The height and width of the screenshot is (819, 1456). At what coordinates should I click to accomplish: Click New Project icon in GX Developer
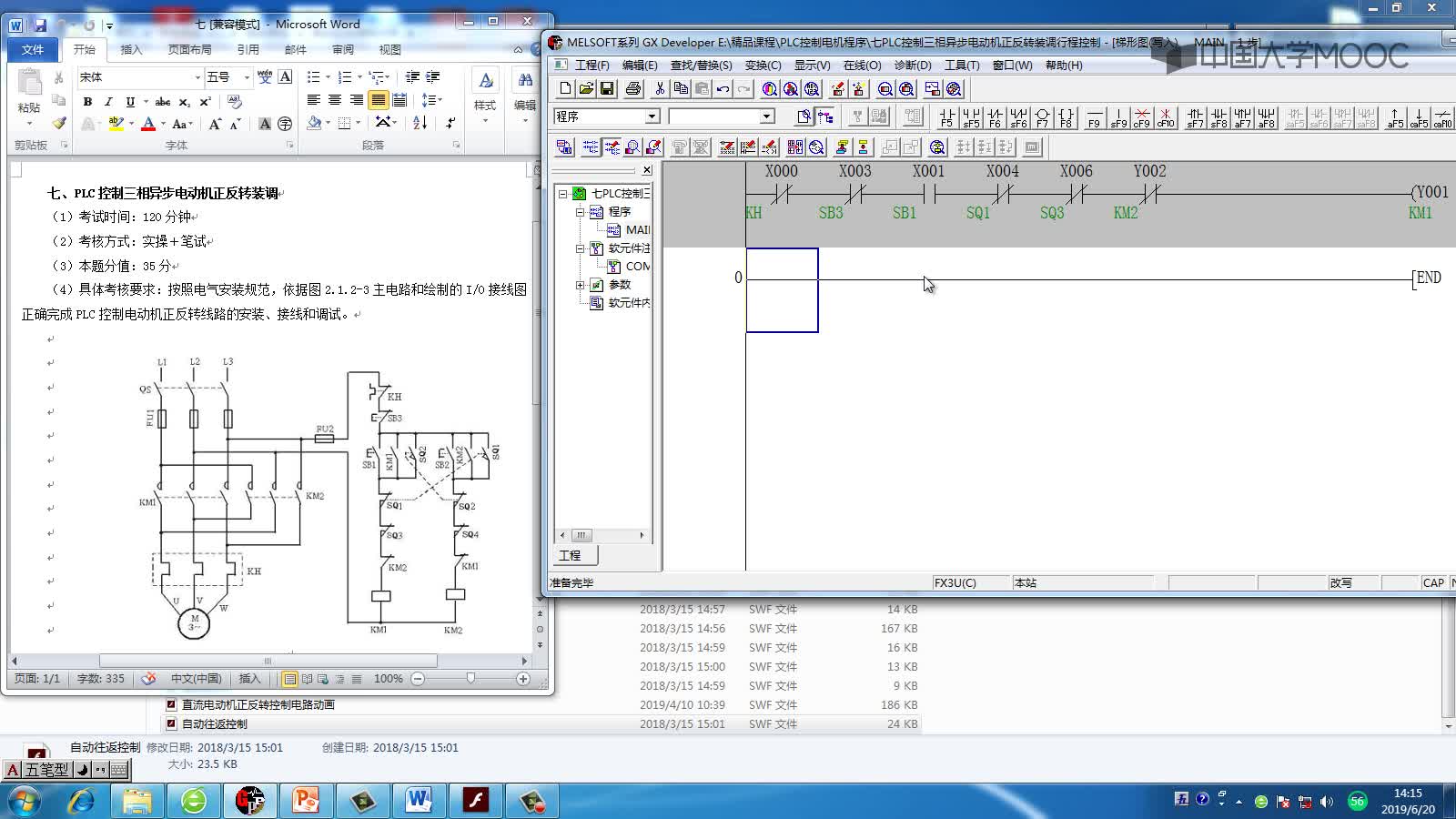565,88
